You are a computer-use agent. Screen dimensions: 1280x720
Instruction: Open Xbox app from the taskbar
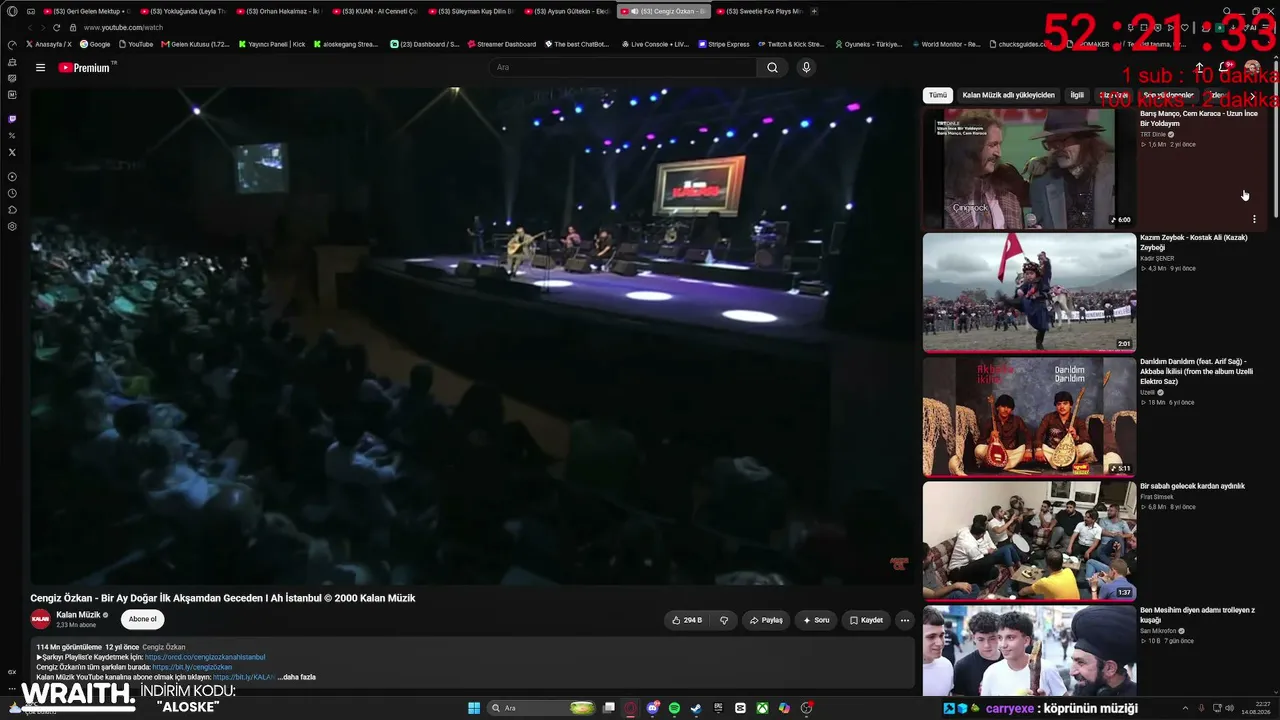click(x=762, y=708)
